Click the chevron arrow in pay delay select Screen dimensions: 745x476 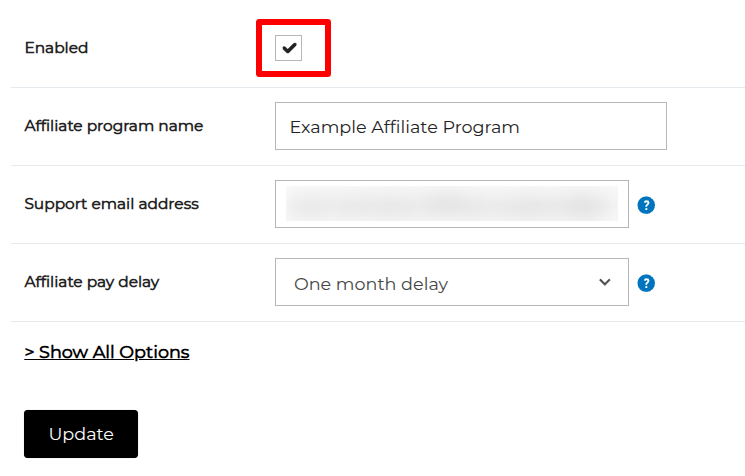coord(604,282)
